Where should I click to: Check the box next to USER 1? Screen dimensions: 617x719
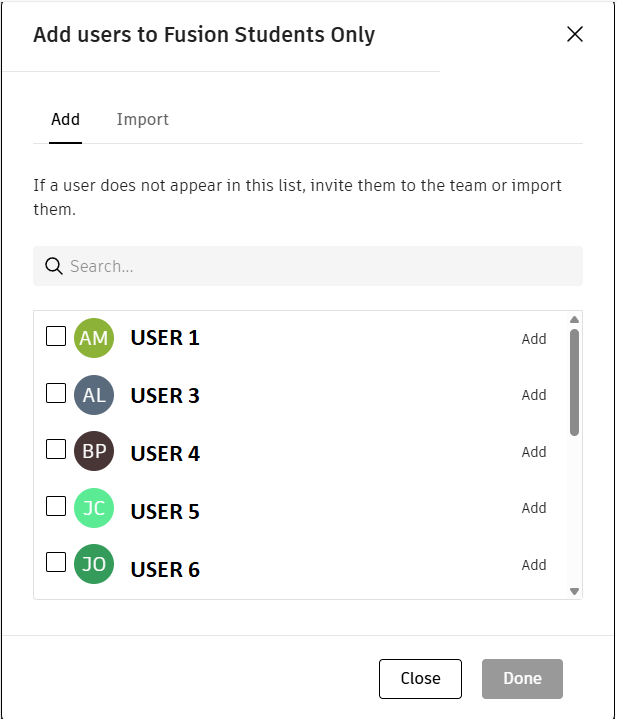[56, 336]
